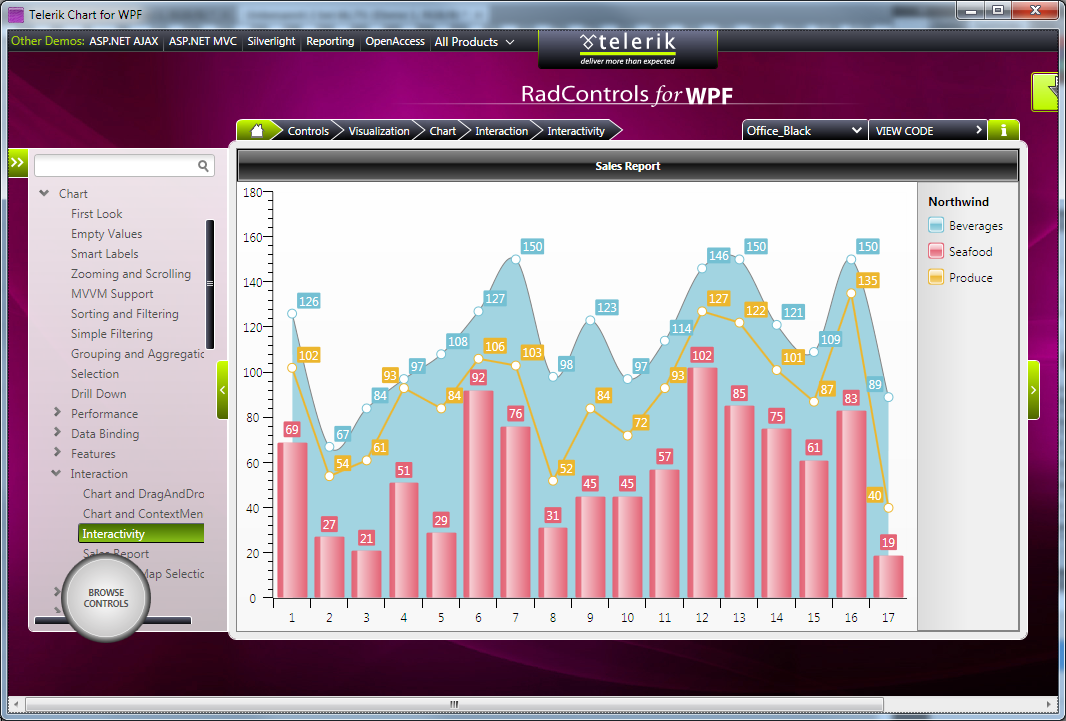The image size is (1066, 721).
Task: Collapse the Interaction tree node
Action: (56, 473)
